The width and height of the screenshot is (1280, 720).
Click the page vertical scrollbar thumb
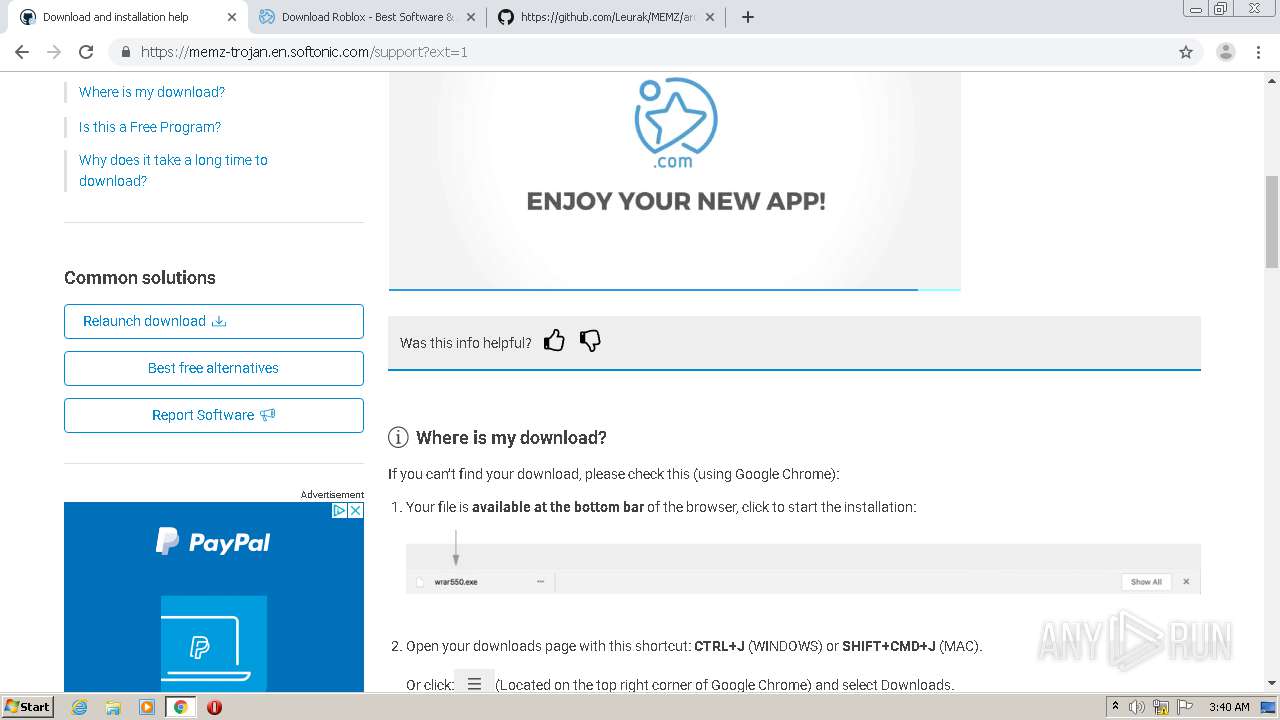1272,221
